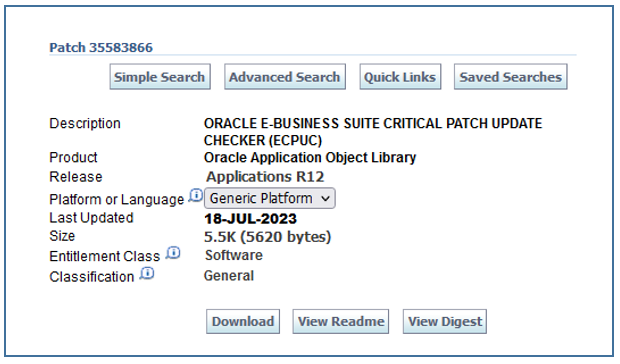Click the Classification info icon
The image size is (620, 364).
click(147, 273)
